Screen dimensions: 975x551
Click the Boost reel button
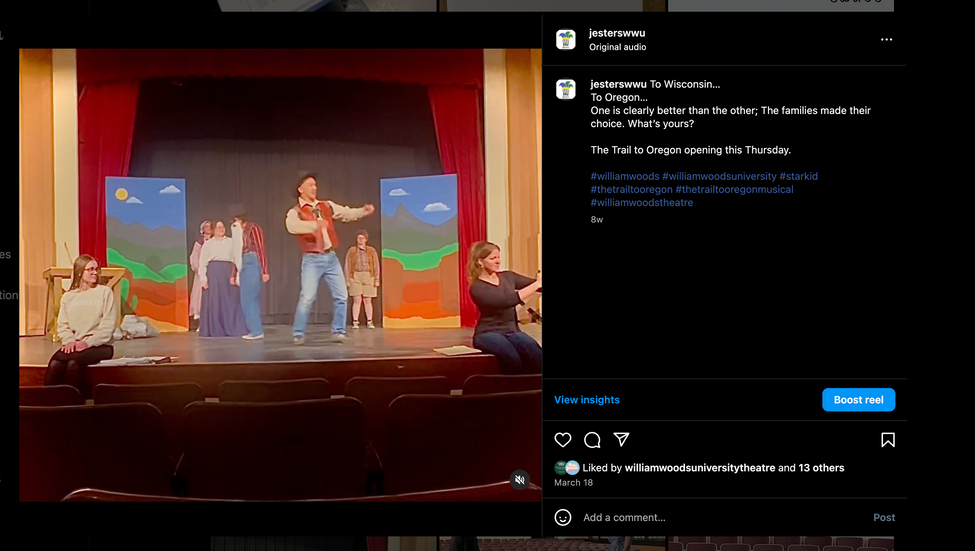[858, 400]
